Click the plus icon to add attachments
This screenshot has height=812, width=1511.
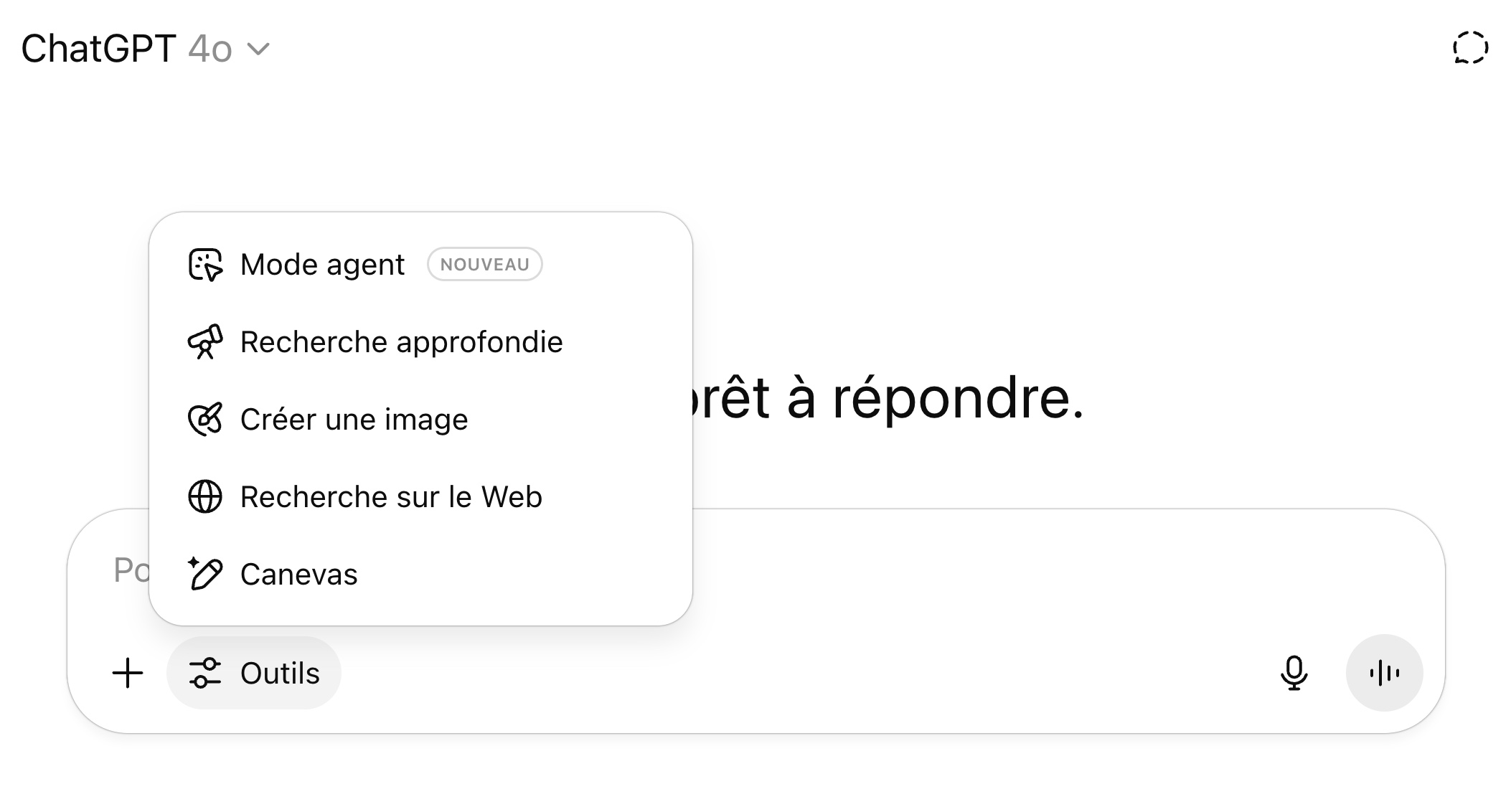coord(128,673)
